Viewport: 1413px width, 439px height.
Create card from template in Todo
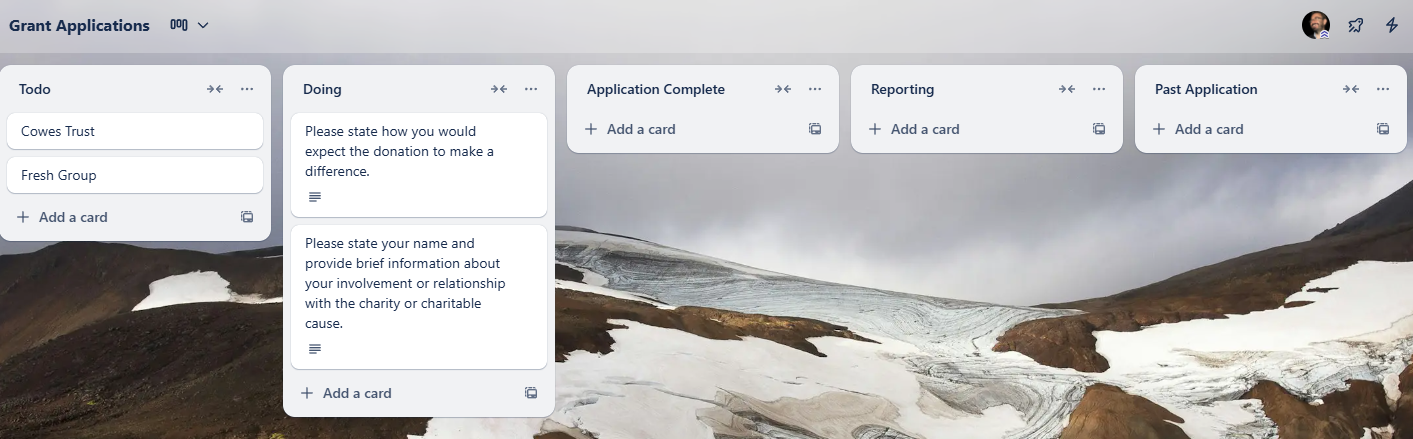tap(247, 217)
